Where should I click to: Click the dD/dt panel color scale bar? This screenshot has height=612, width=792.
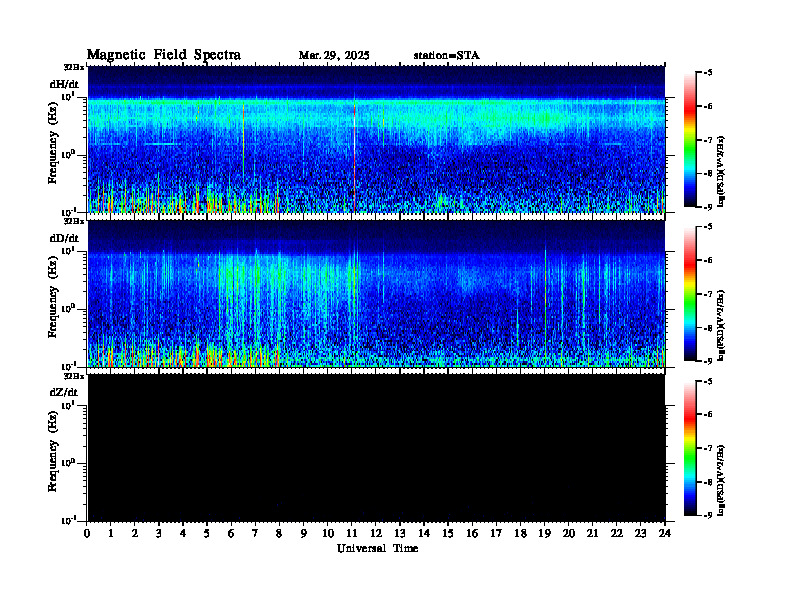[x=690, y=294]
